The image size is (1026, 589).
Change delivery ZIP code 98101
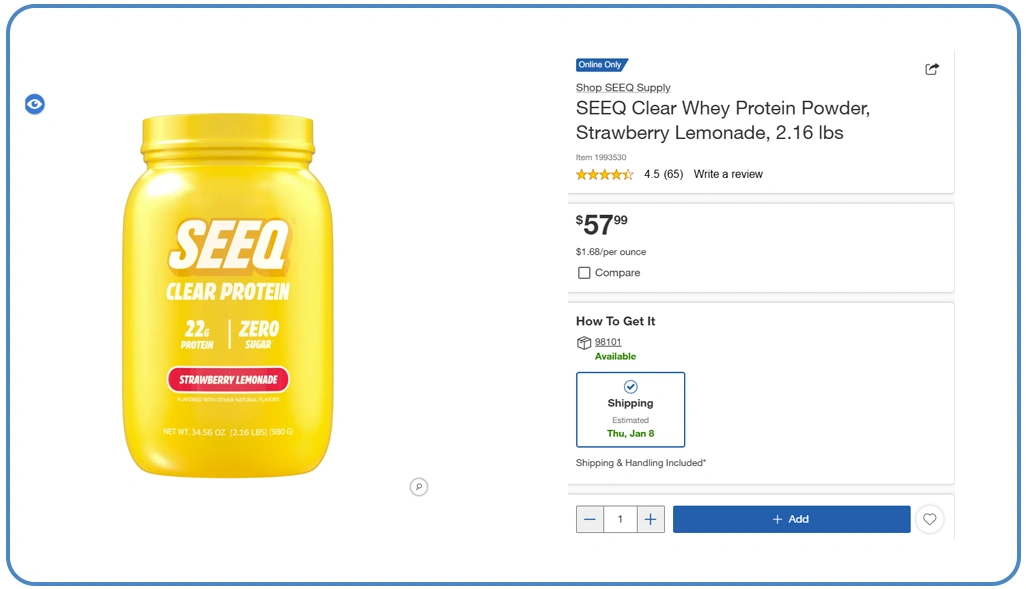click(x=608, y=342)
